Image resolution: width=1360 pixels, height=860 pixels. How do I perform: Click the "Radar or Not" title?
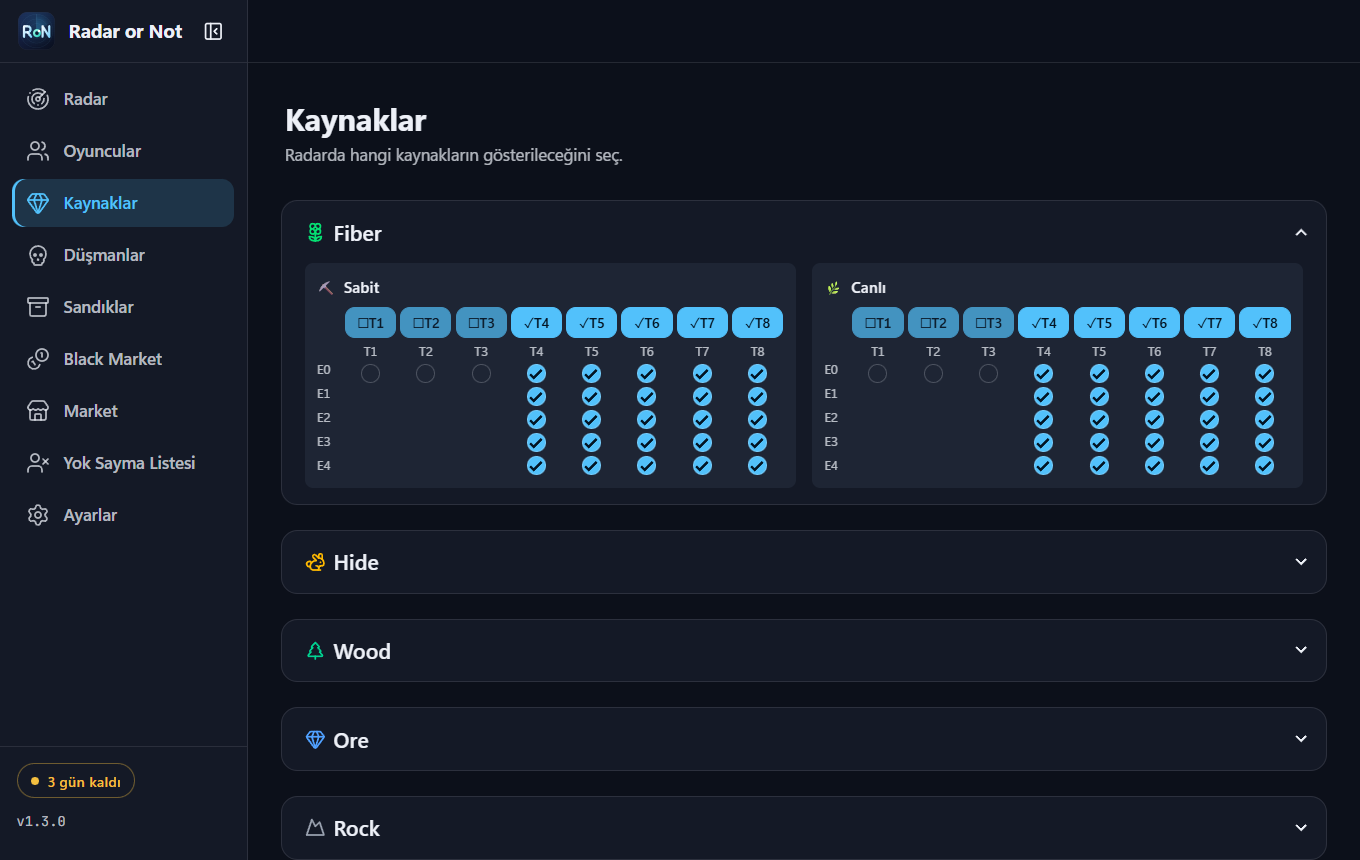[x=125, y=31]
